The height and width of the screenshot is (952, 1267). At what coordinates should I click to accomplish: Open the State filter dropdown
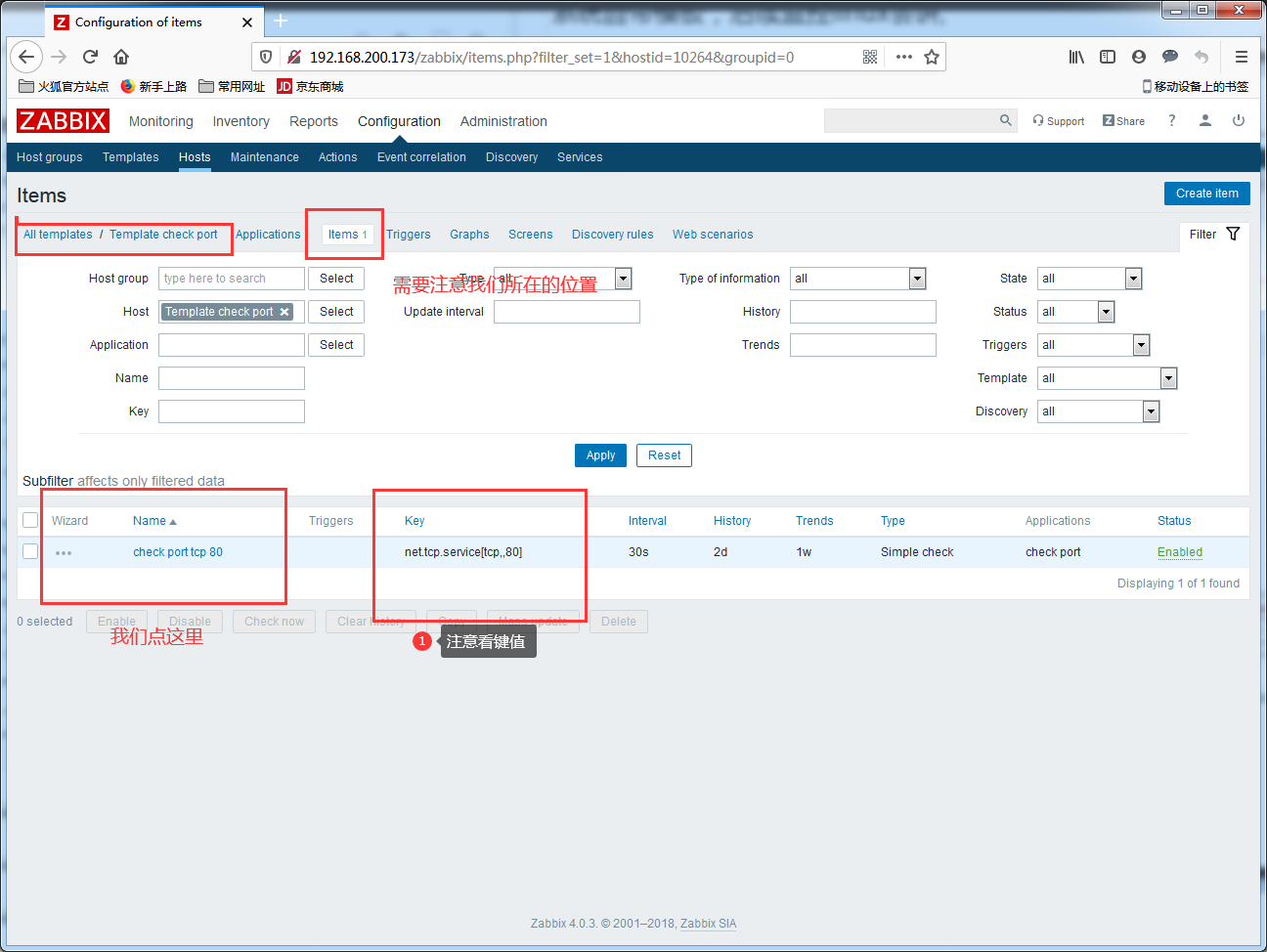click(x=1089, y=279)
